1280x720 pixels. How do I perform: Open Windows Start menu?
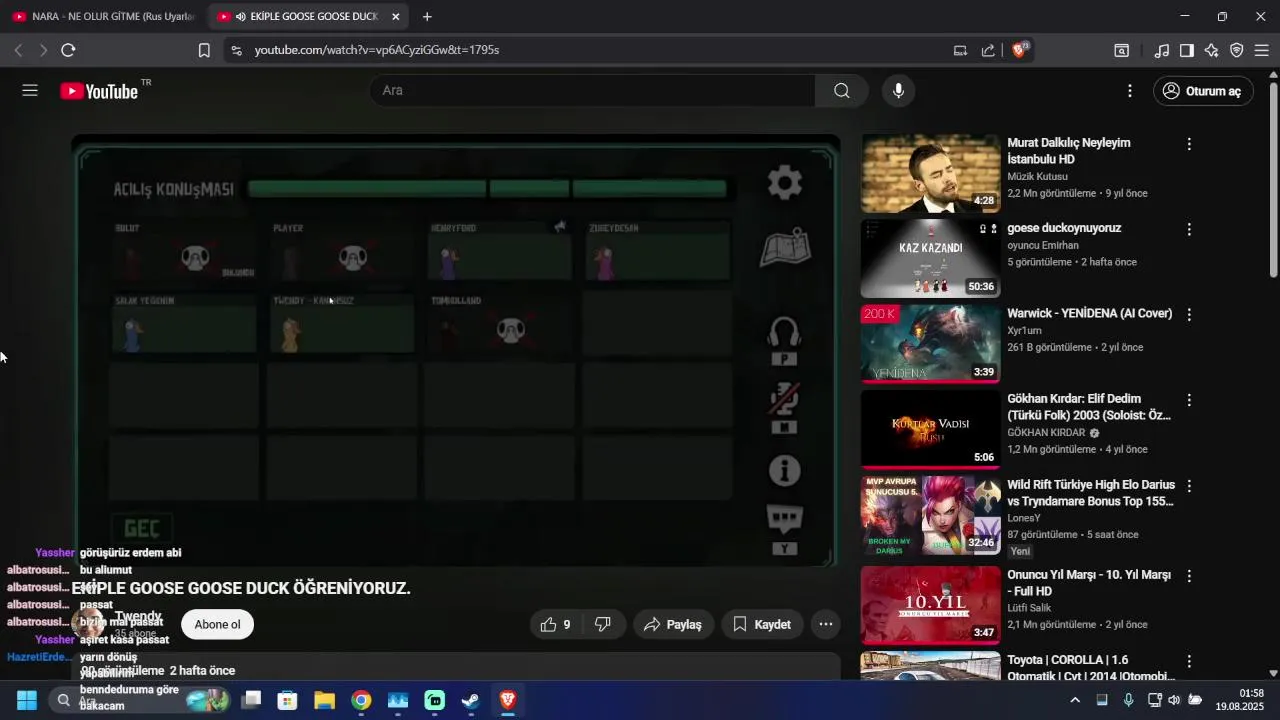tap(27, 700)
